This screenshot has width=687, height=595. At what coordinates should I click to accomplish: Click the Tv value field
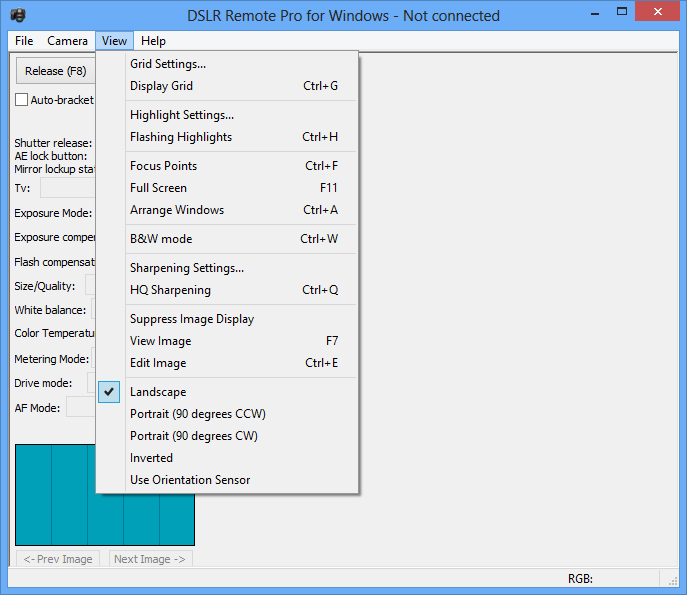tap(68, 188)
